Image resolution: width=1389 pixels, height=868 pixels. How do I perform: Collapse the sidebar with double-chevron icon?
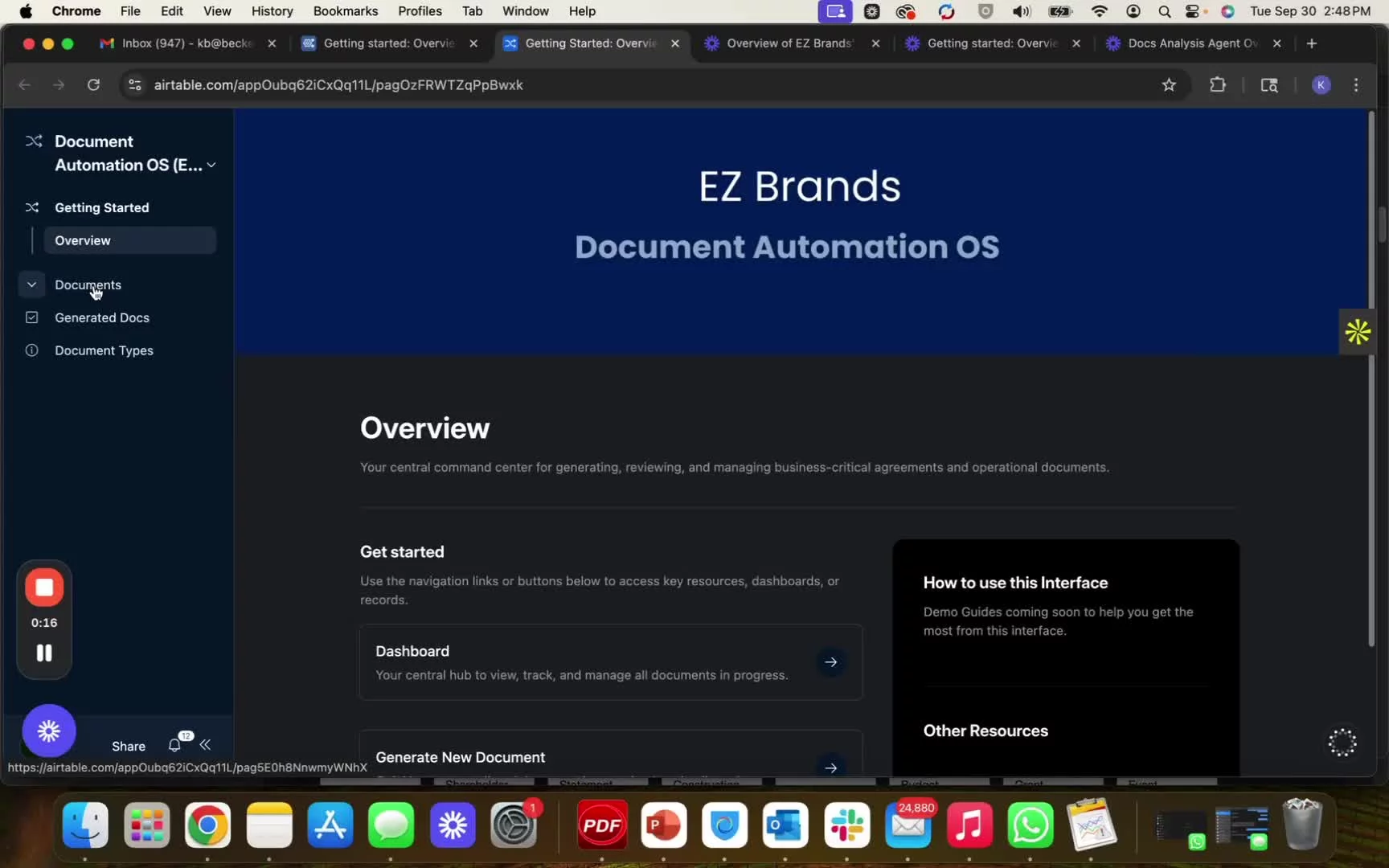point(206,745)
